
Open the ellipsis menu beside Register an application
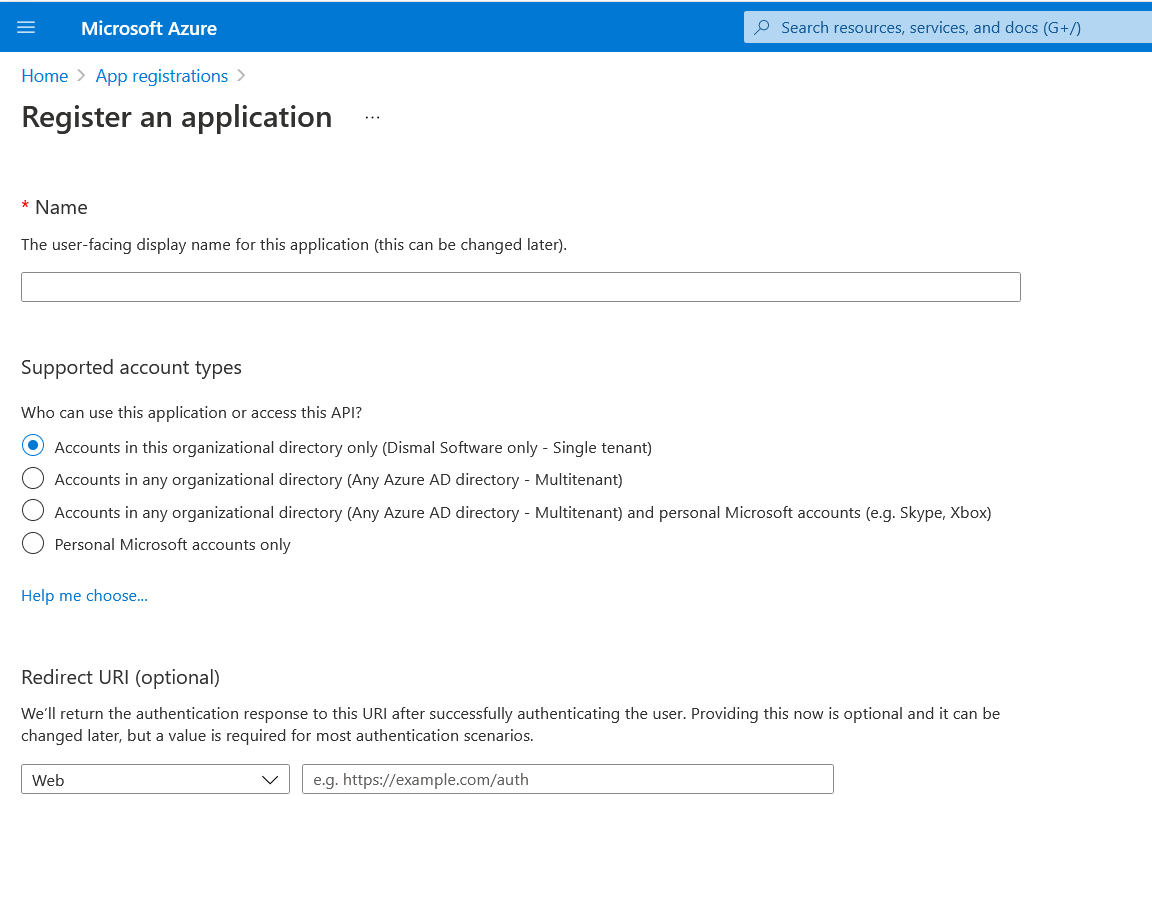click(x=372, y=117)
